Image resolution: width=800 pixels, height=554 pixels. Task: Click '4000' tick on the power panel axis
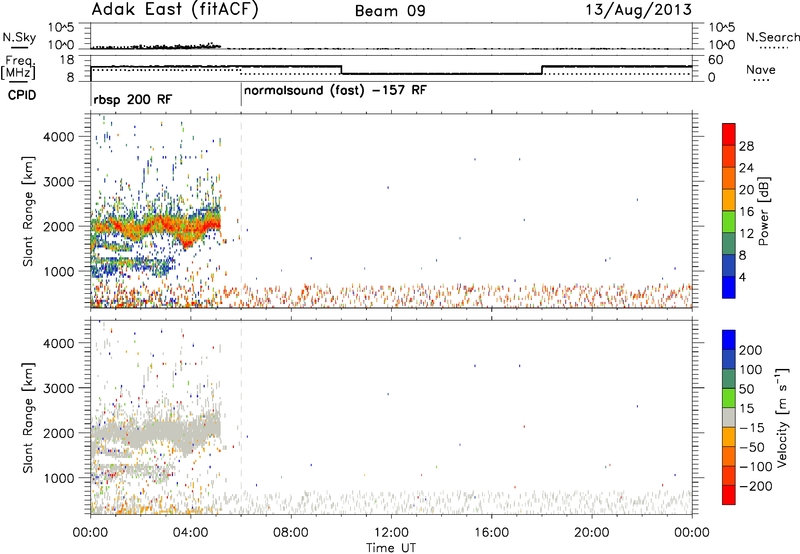[x=59, y=137]
